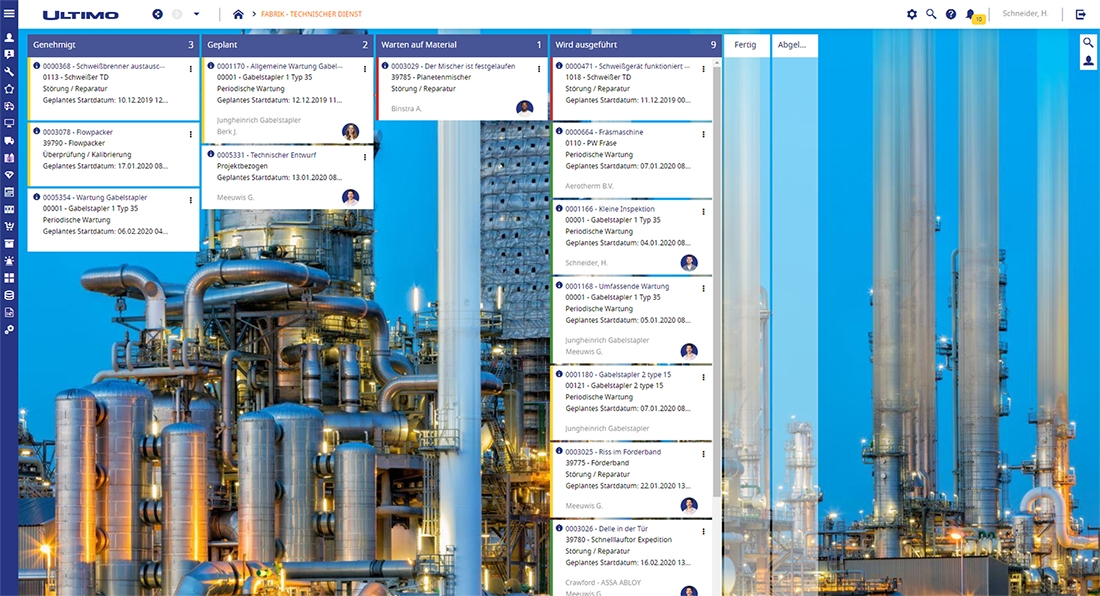Select the Wird ausgeführt column header
This screenshot has height=596, width=1100.
coord(635,44)
